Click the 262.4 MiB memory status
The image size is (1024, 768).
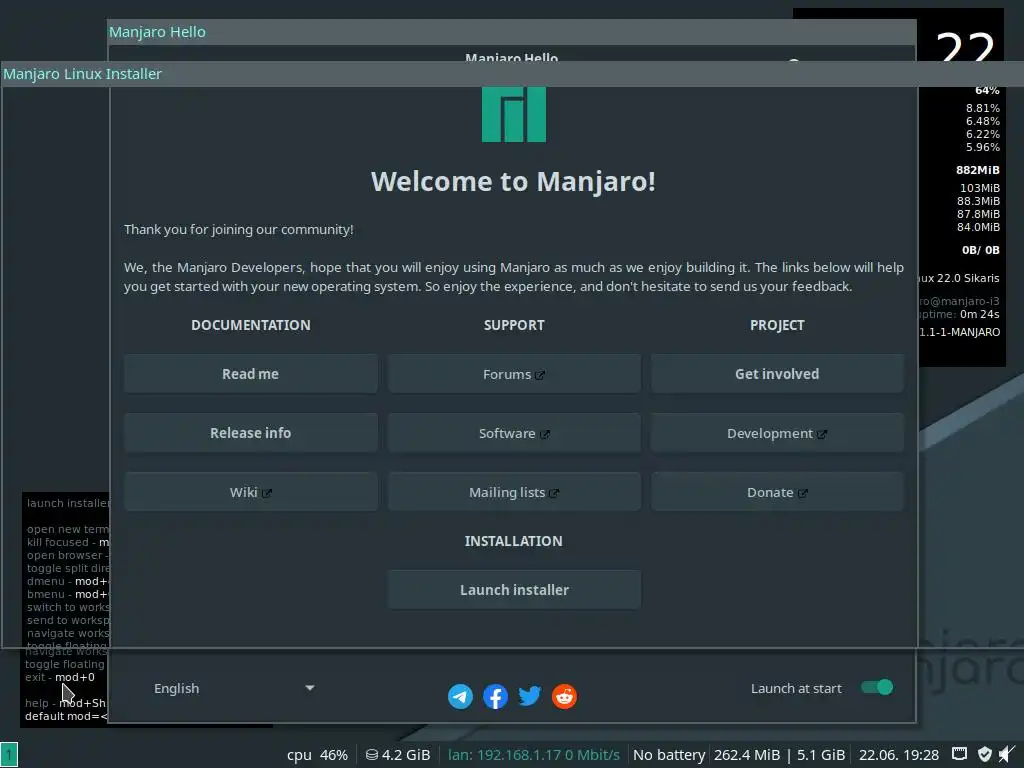pos(747,755)
